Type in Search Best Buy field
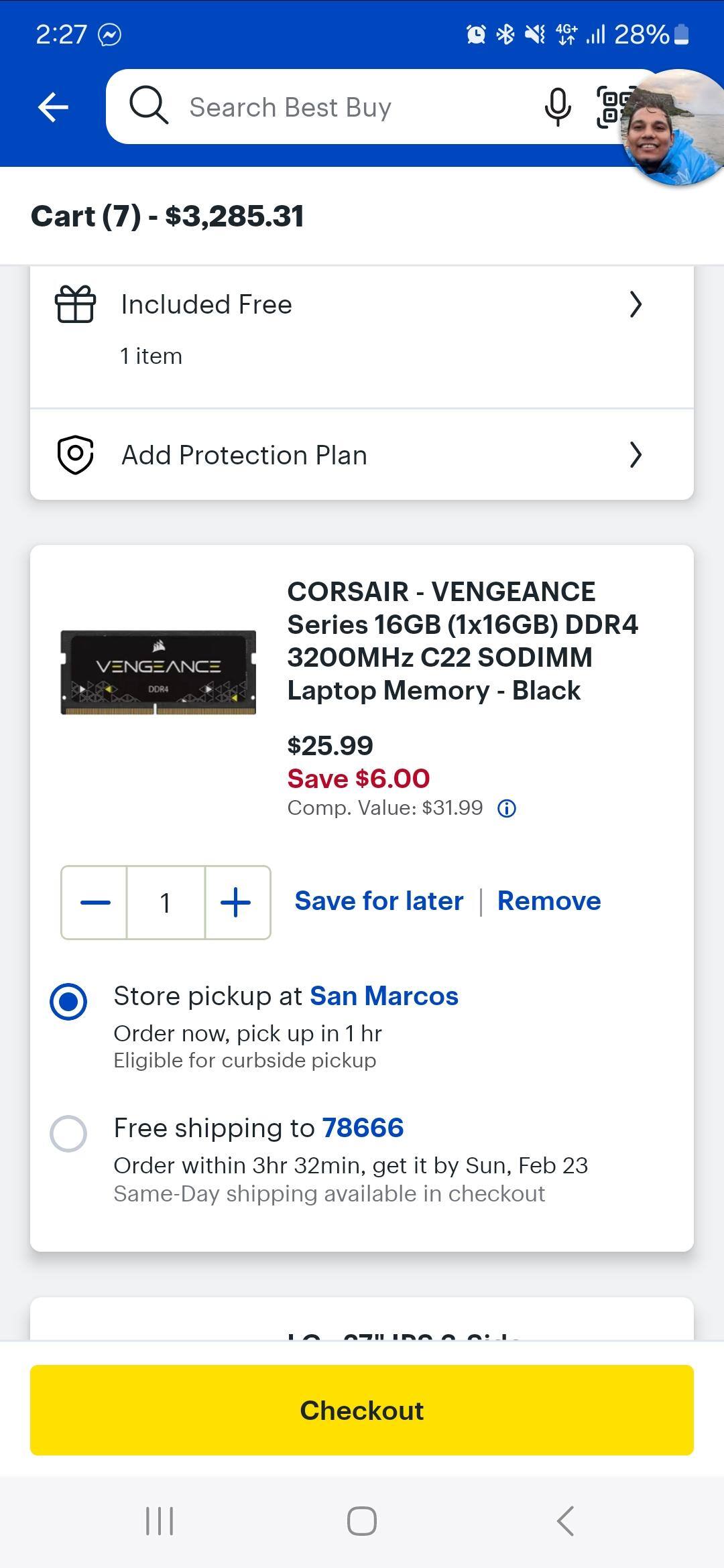 click(349, 107)
